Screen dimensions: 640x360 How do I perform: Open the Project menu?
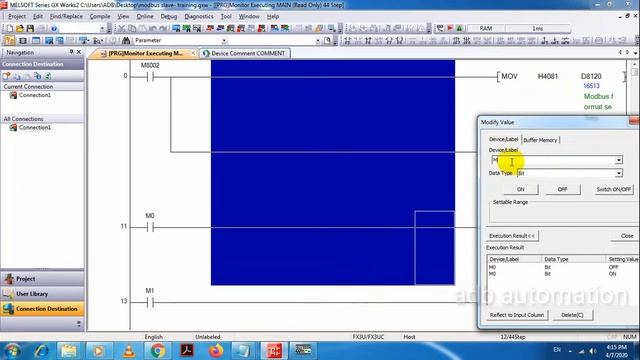click(x=17, y=16)
